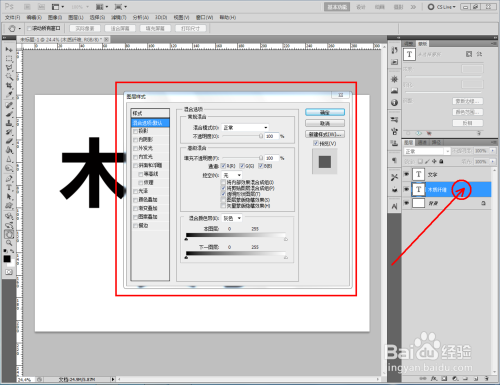Hide the 背景 background layer
This screenshot has width=500, height=385.
[x=406, y=203]
